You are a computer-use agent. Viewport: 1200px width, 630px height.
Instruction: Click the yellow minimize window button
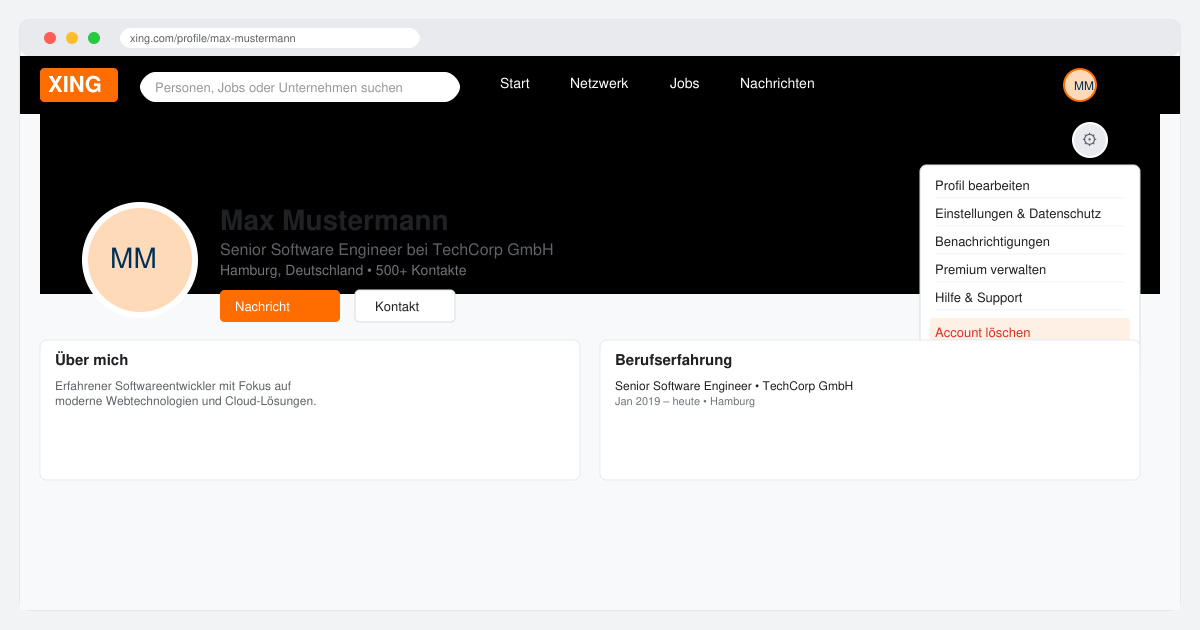[72, 38]
